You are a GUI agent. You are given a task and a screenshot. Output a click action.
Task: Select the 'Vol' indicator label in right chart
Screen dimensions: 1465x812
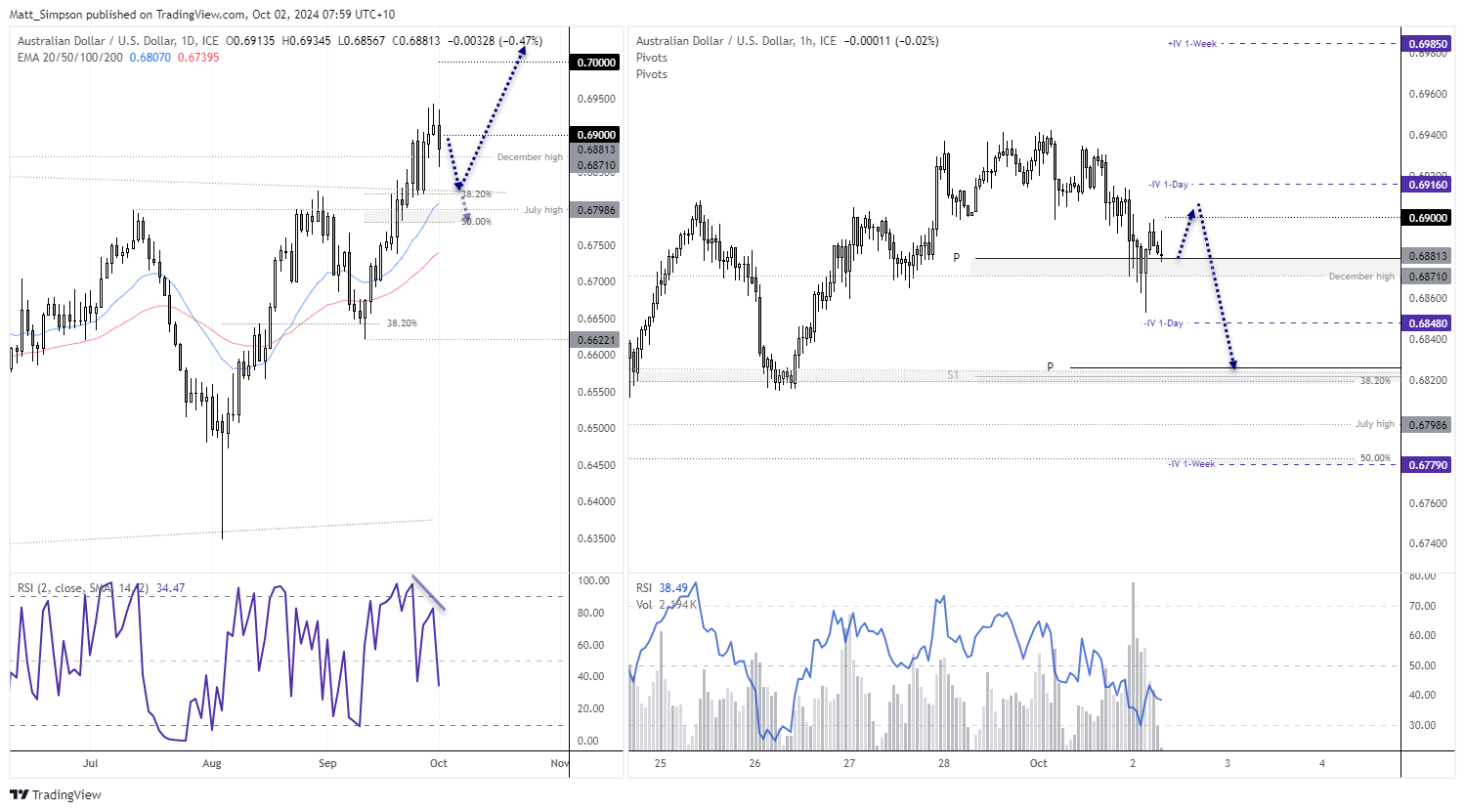point(644,605)
